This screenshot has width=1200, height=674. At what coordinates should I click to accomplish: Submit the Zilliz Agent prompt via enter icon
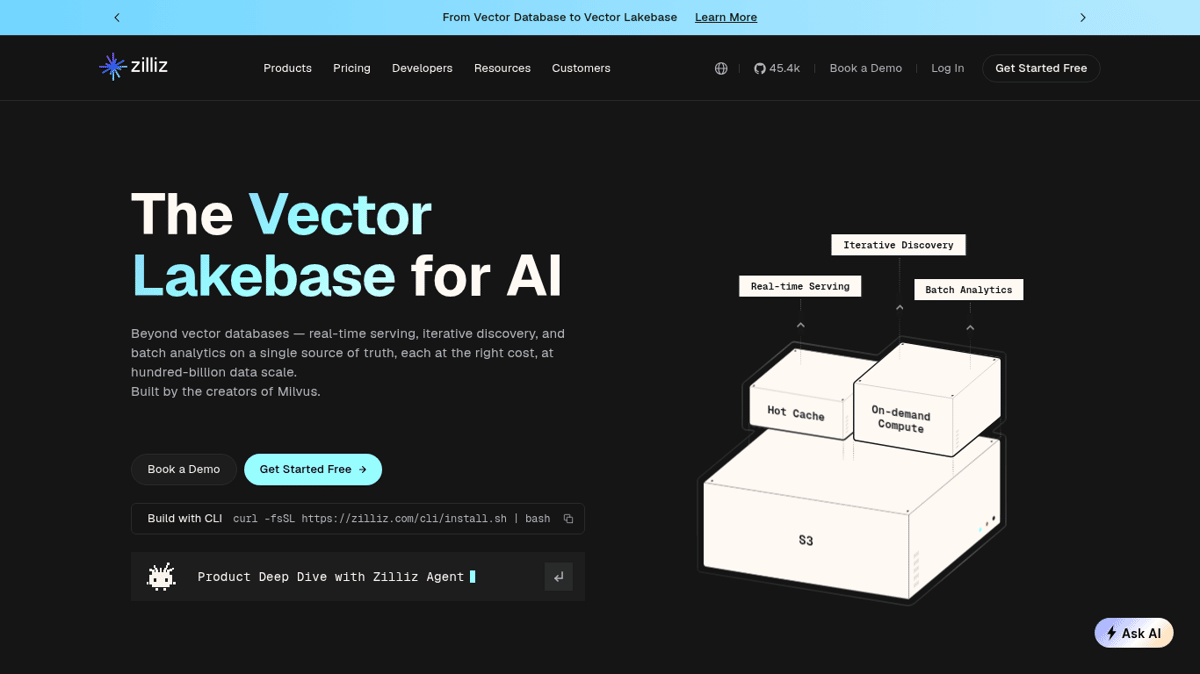pos(559,577)
